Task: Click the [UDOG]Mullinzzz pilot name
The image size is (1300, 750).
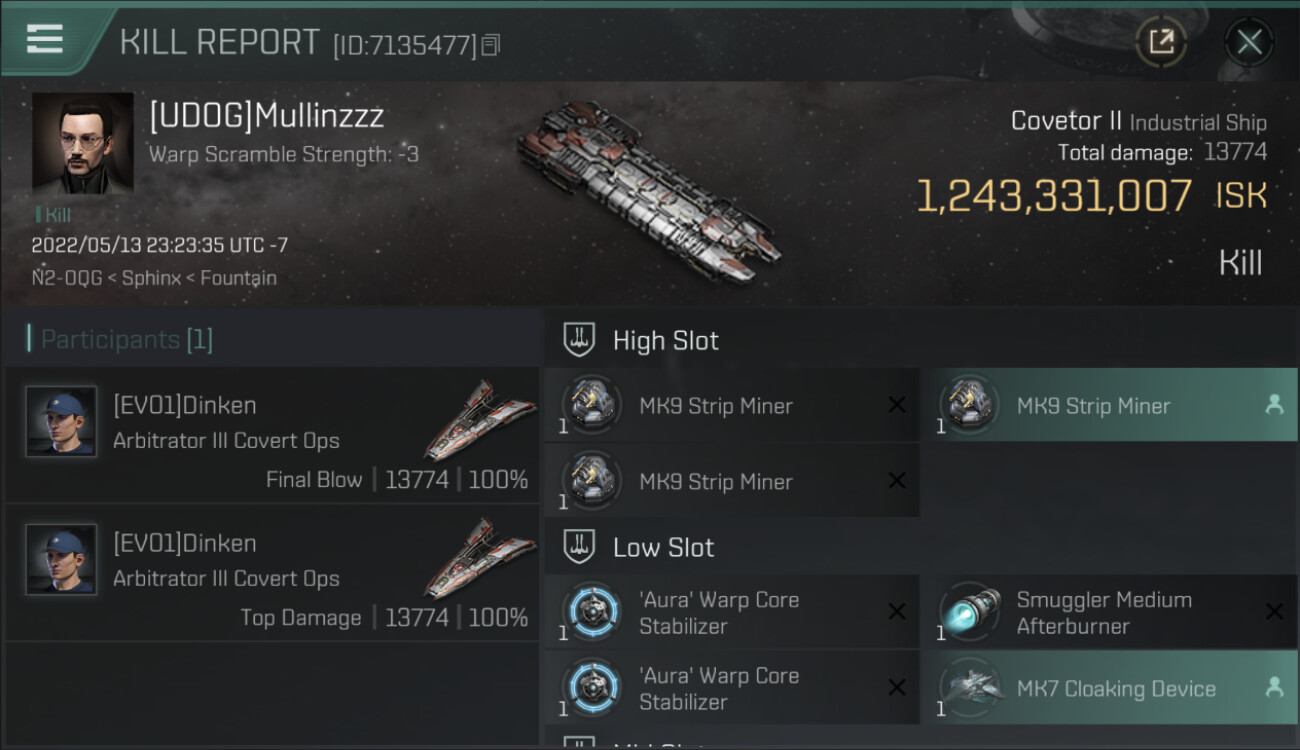Action: (267, 117)
